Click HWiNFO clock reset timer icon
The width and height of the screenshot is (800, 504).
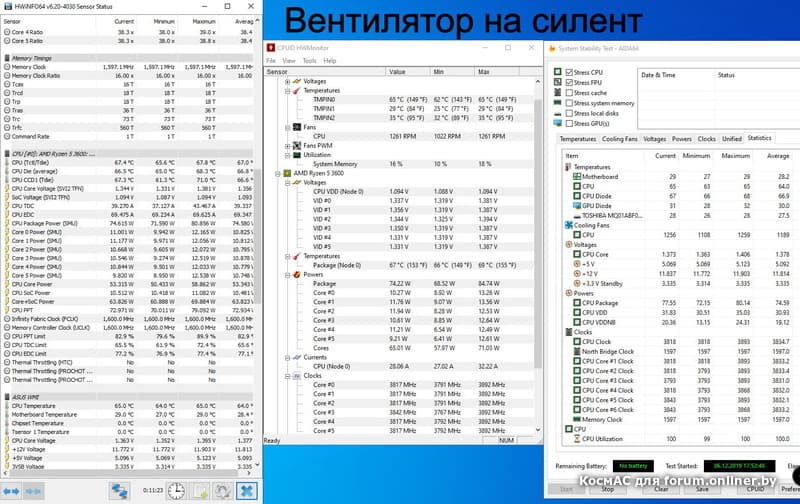point(176,491)
